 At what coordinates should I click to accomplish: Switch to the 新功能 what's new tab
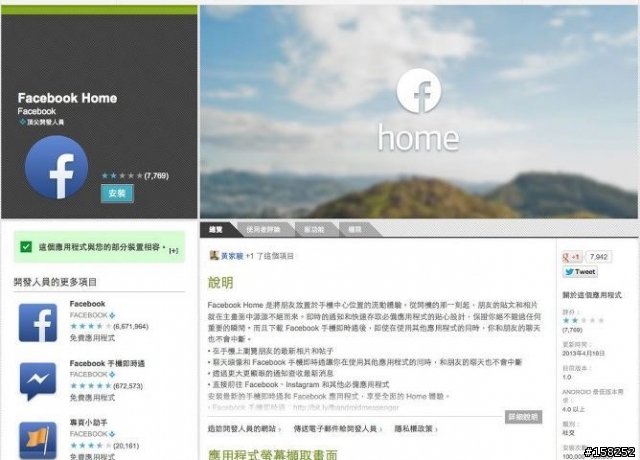click(314, 230)
